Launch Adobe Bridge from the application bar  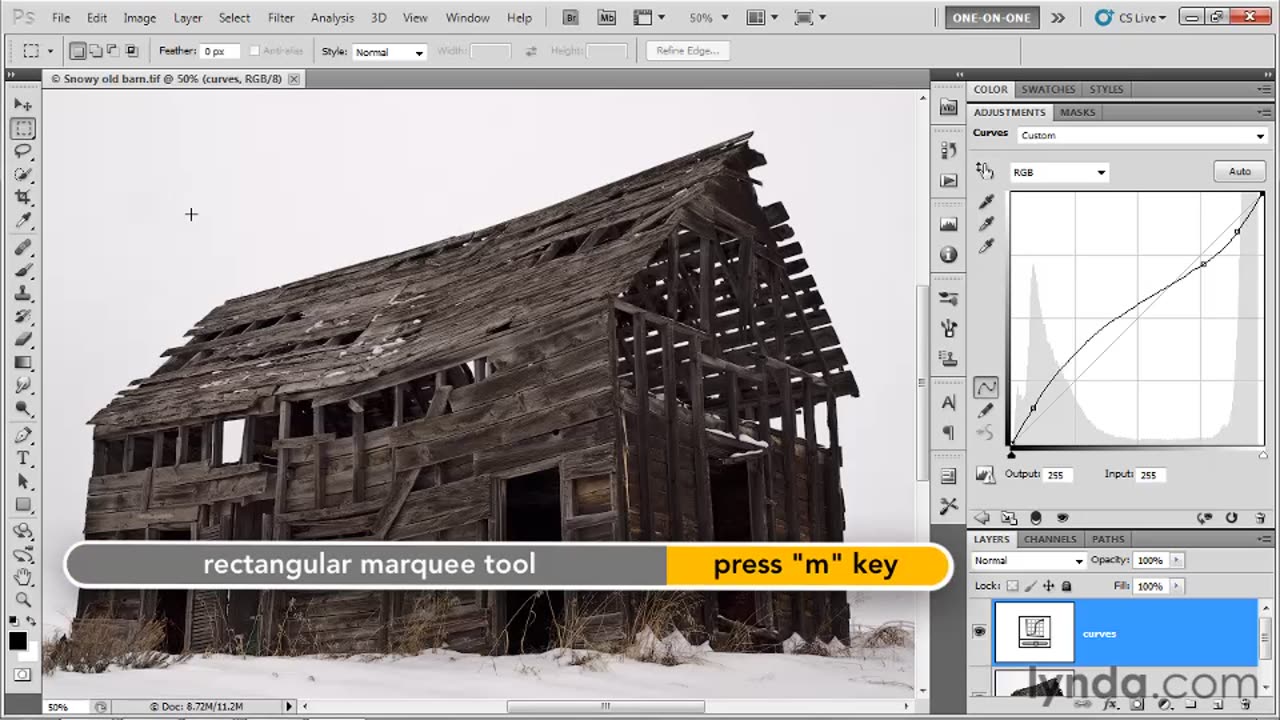pos(571,17)
